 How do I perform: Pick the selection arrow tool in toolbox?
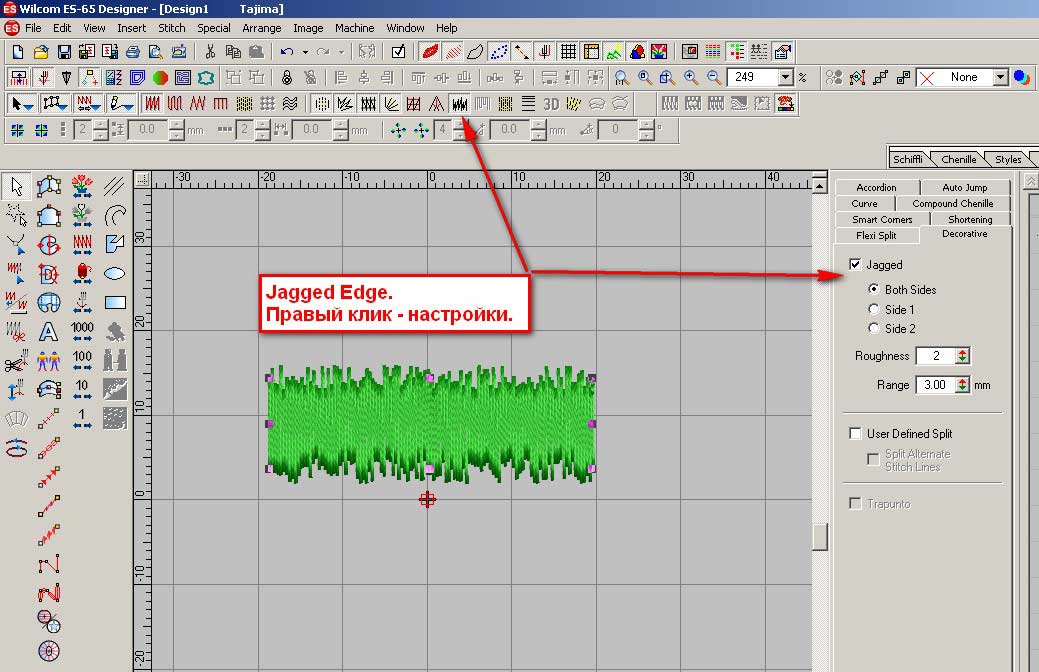[16, 187]
